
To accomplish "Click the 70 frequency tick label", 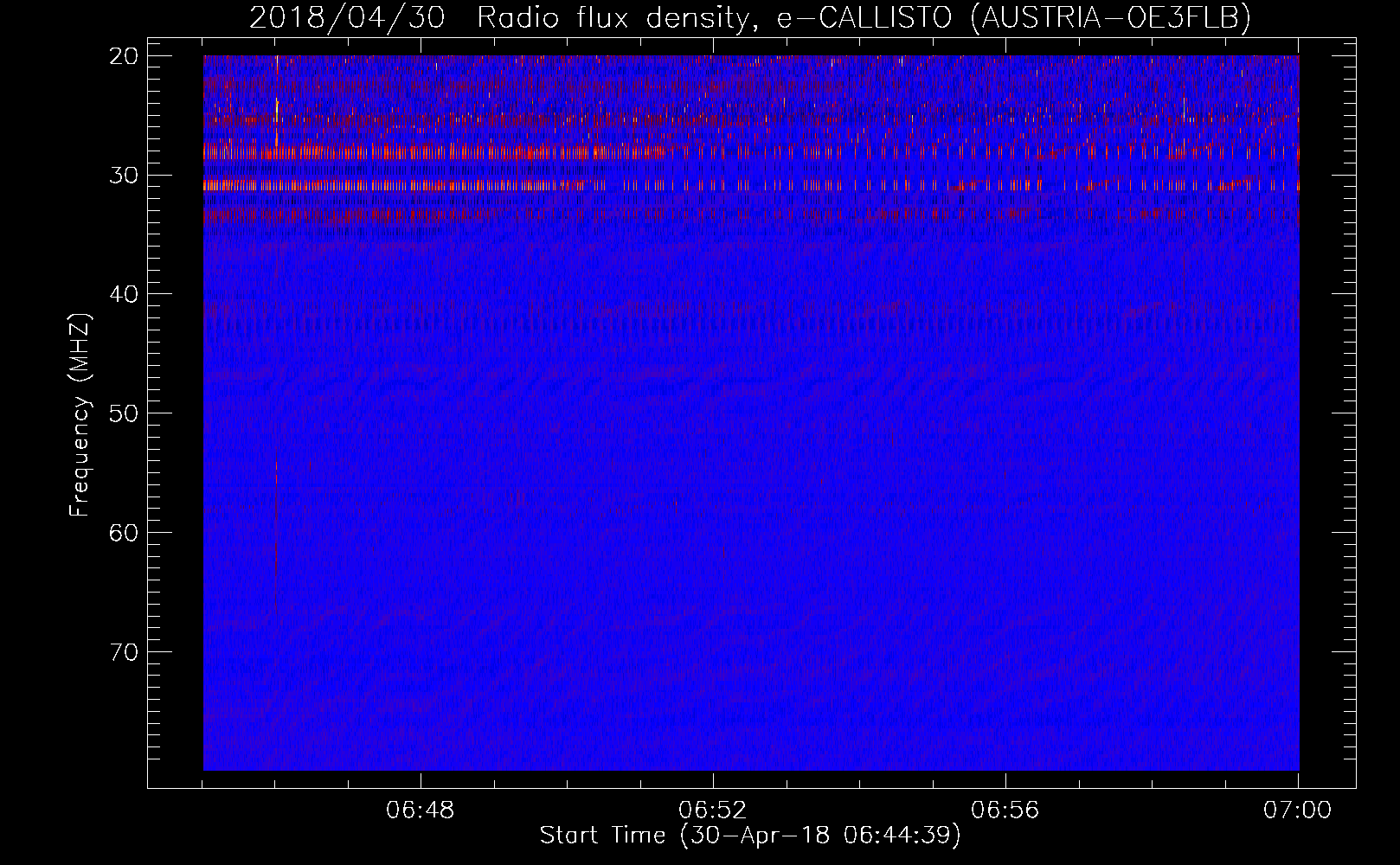I will coord(124,651).
